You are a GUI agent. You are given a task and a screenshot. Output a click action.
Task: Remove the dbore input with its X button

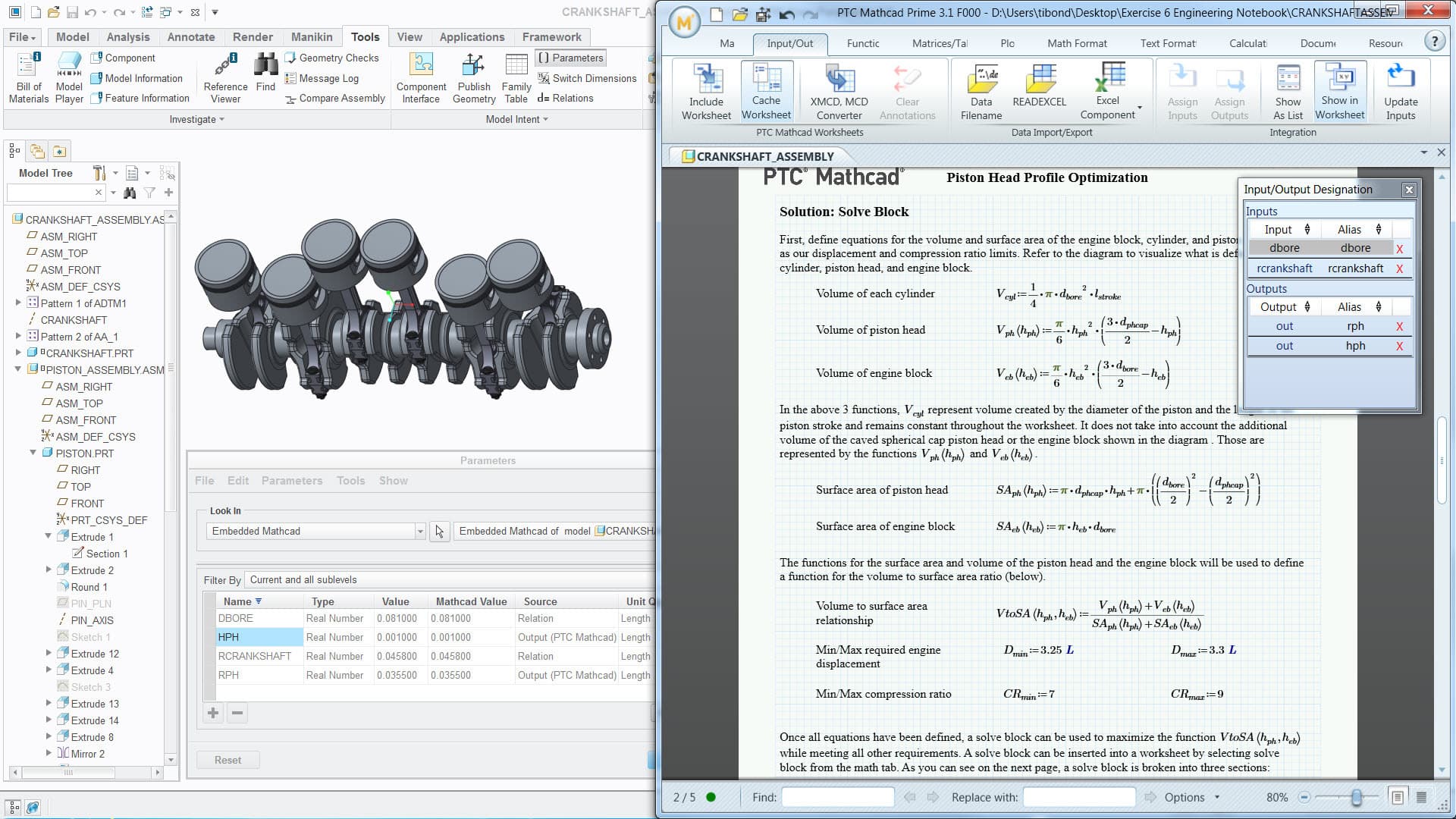1400,248
